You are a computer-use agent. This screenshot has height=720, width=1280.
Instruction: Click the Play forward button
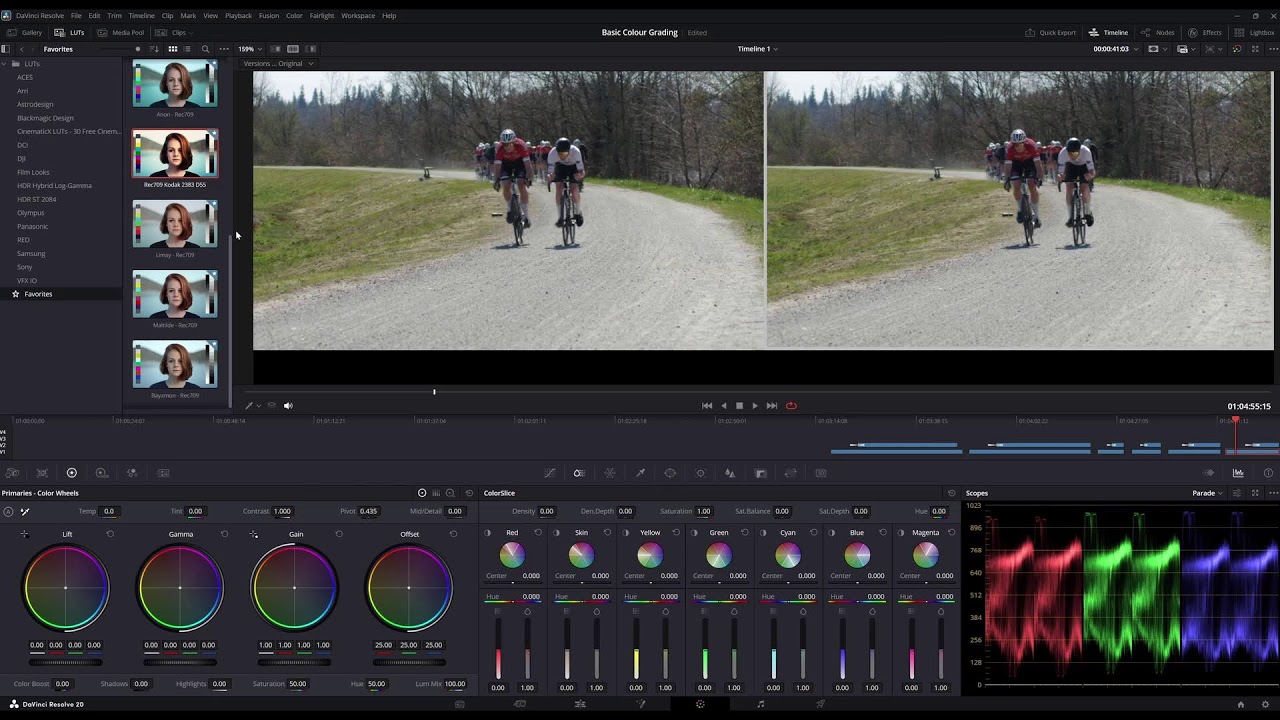pyautogui.click(x=755, y=406)
